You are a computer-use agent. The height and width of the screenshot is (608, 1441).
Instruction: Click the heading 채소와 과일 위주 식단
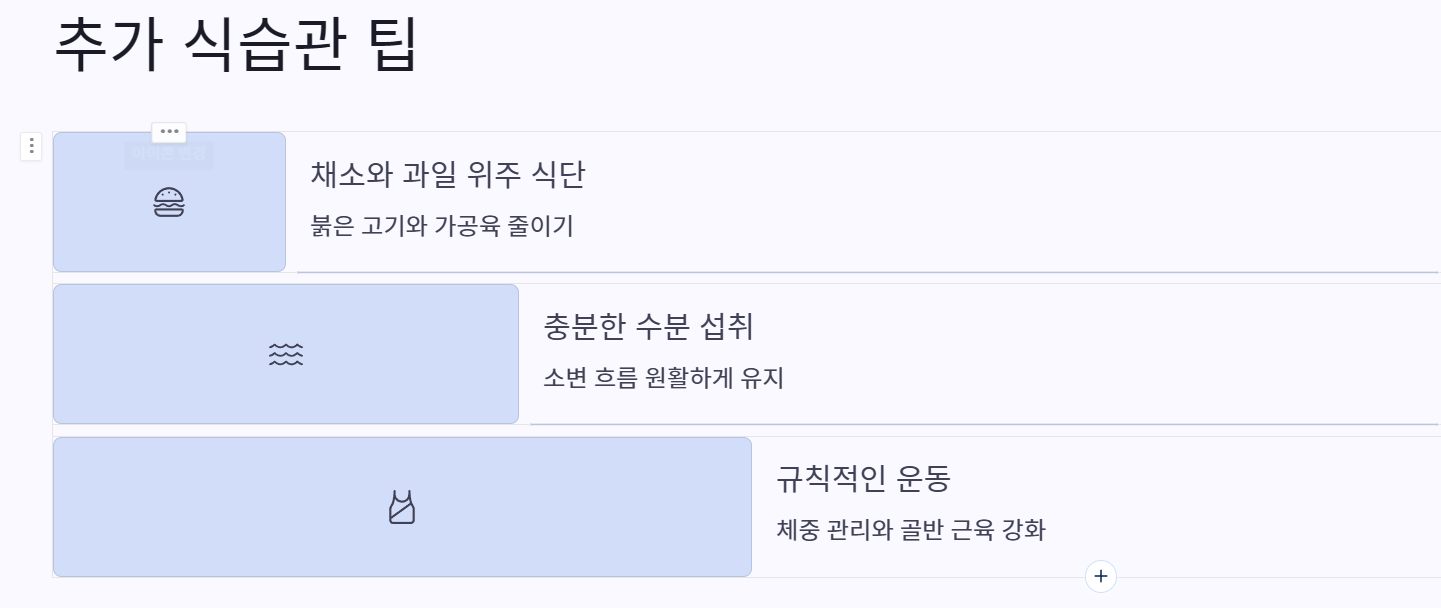[446, 174]
